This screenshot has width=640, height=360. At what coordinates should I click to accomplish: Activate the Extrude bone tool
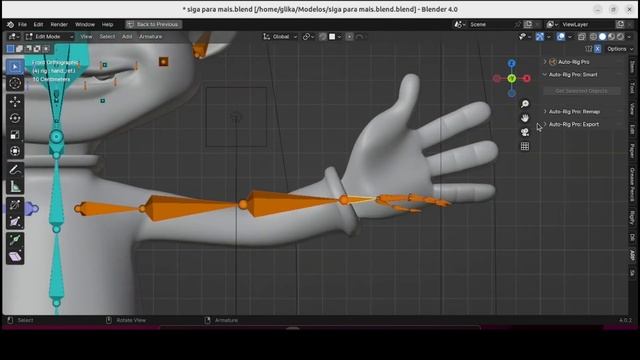(x=15, y=240)
